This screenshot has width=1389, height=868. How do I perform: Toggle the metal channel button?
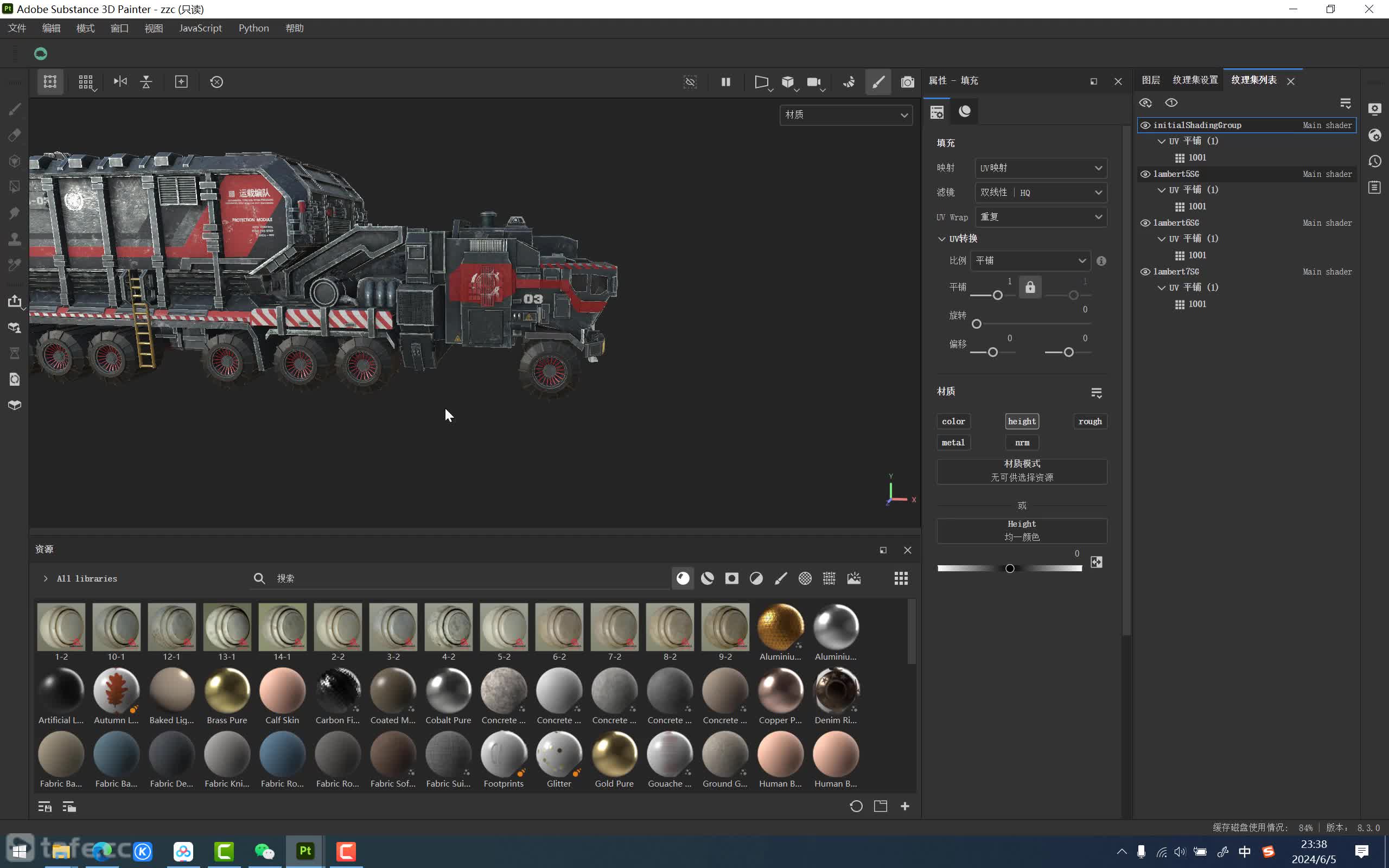[953, 443]
